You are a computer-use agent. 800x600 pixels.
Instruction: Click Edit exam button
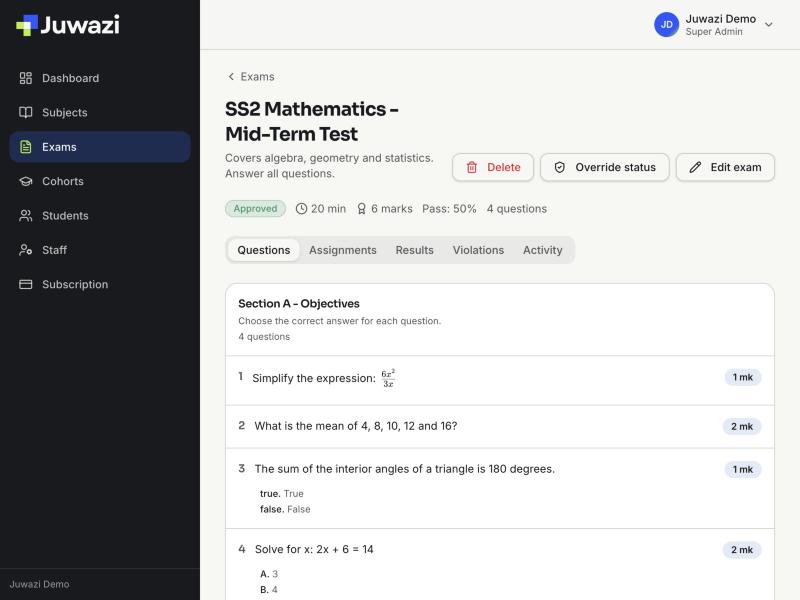[x=725, y=167]
